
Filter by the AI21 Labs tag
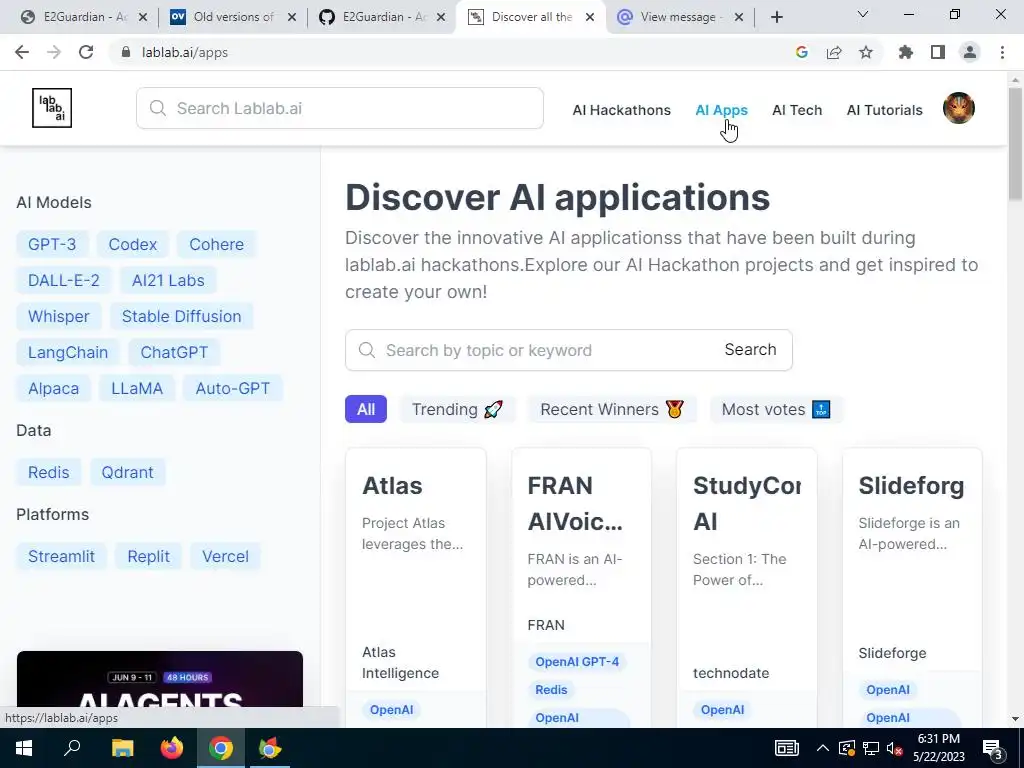(168, 280)
